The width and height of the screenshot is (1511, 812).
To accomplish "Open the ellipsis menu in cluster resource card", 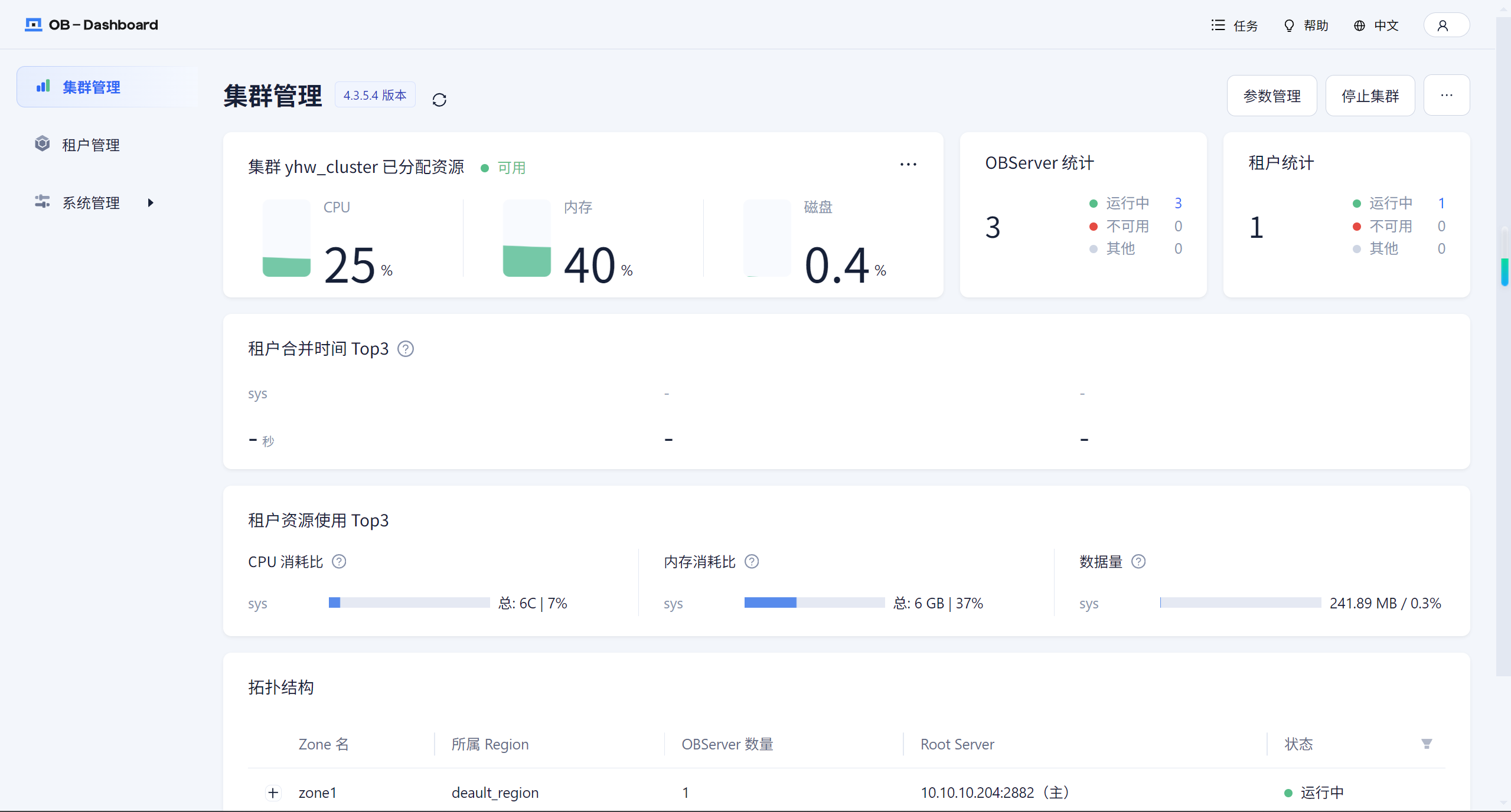I will (x=908, y=165).
